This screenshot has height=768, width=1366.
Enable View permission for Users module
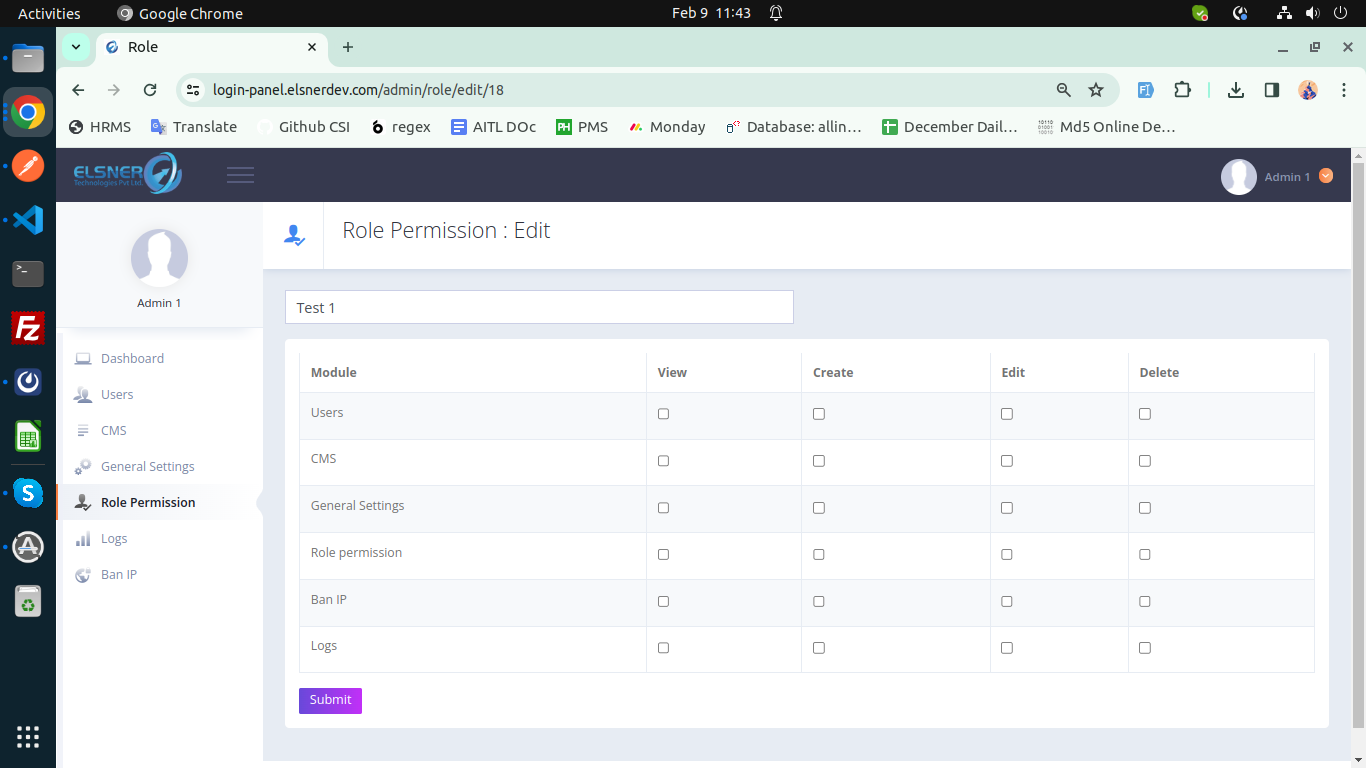[663, 413]
